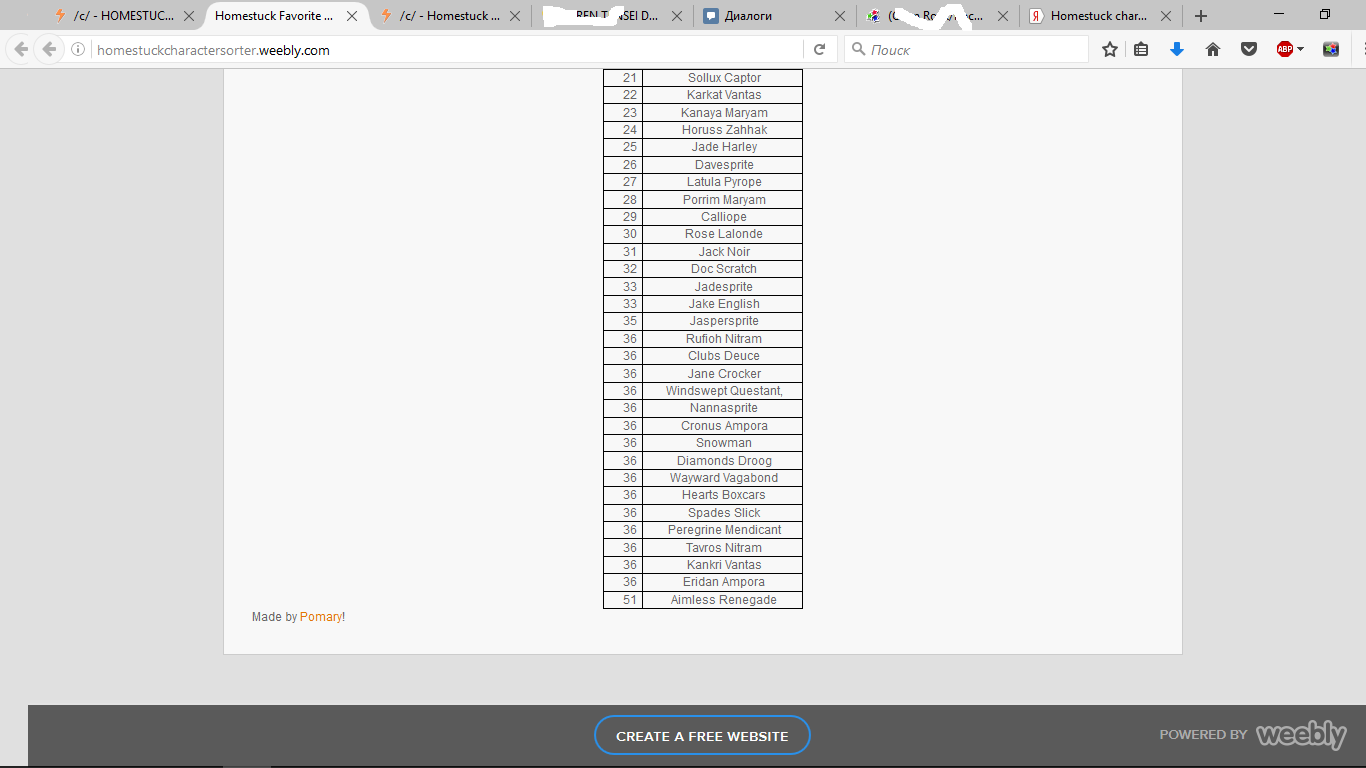Image resolution: width=1366 pixels, height=768 pixels.
Task: Click the 'Snowman' row text
Action: [x=724, y=443]
